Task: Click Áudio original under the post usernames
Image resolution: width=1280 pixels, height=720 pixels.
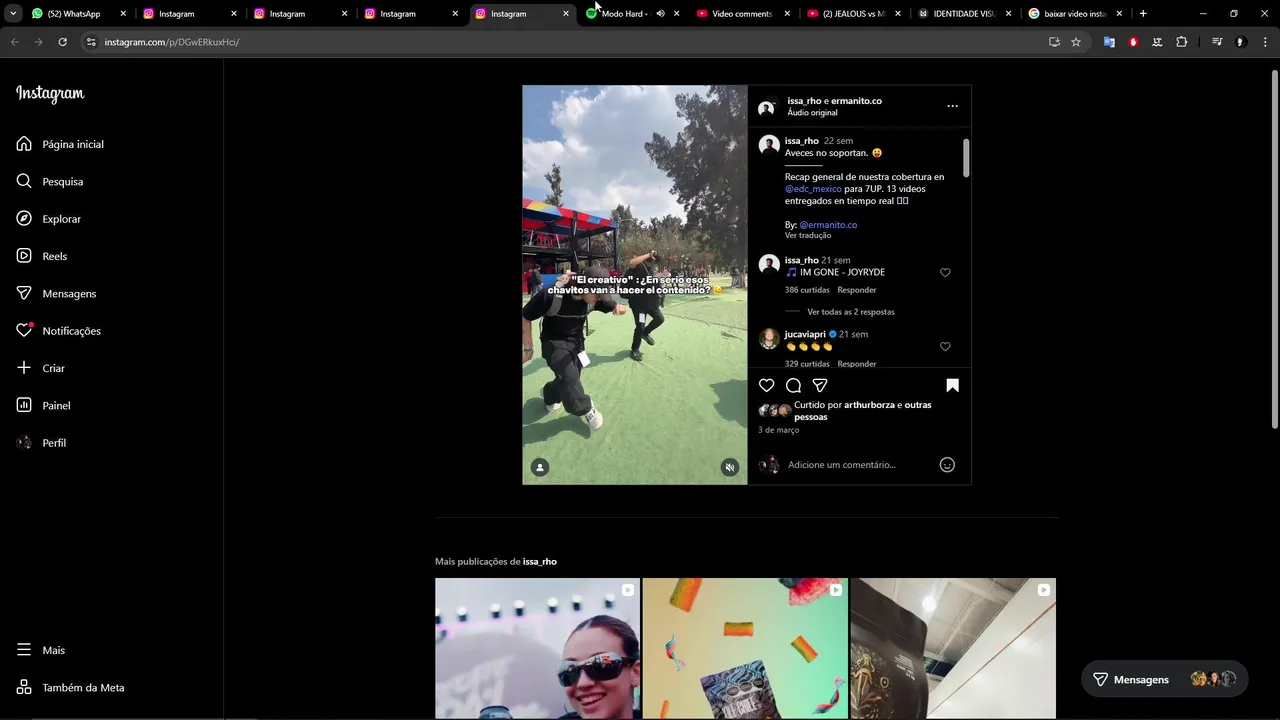Action: [812, 113]
